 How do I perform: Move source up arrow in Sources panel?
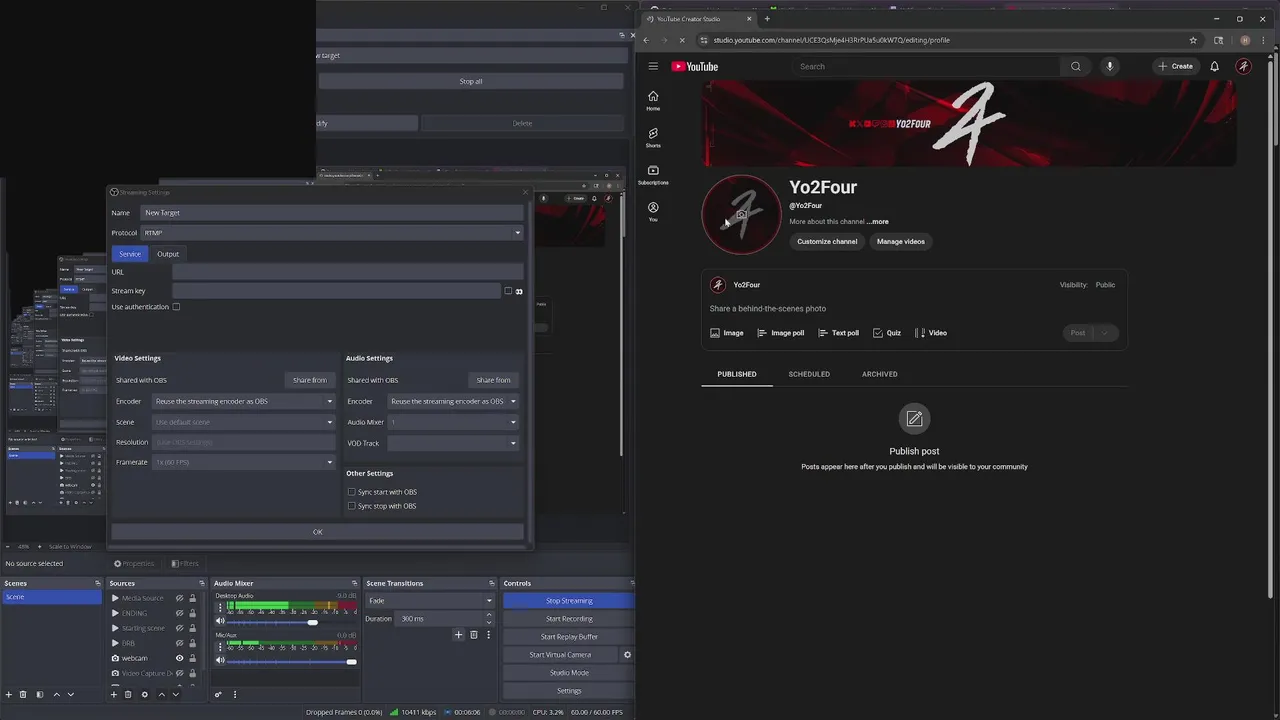(162, 694)
